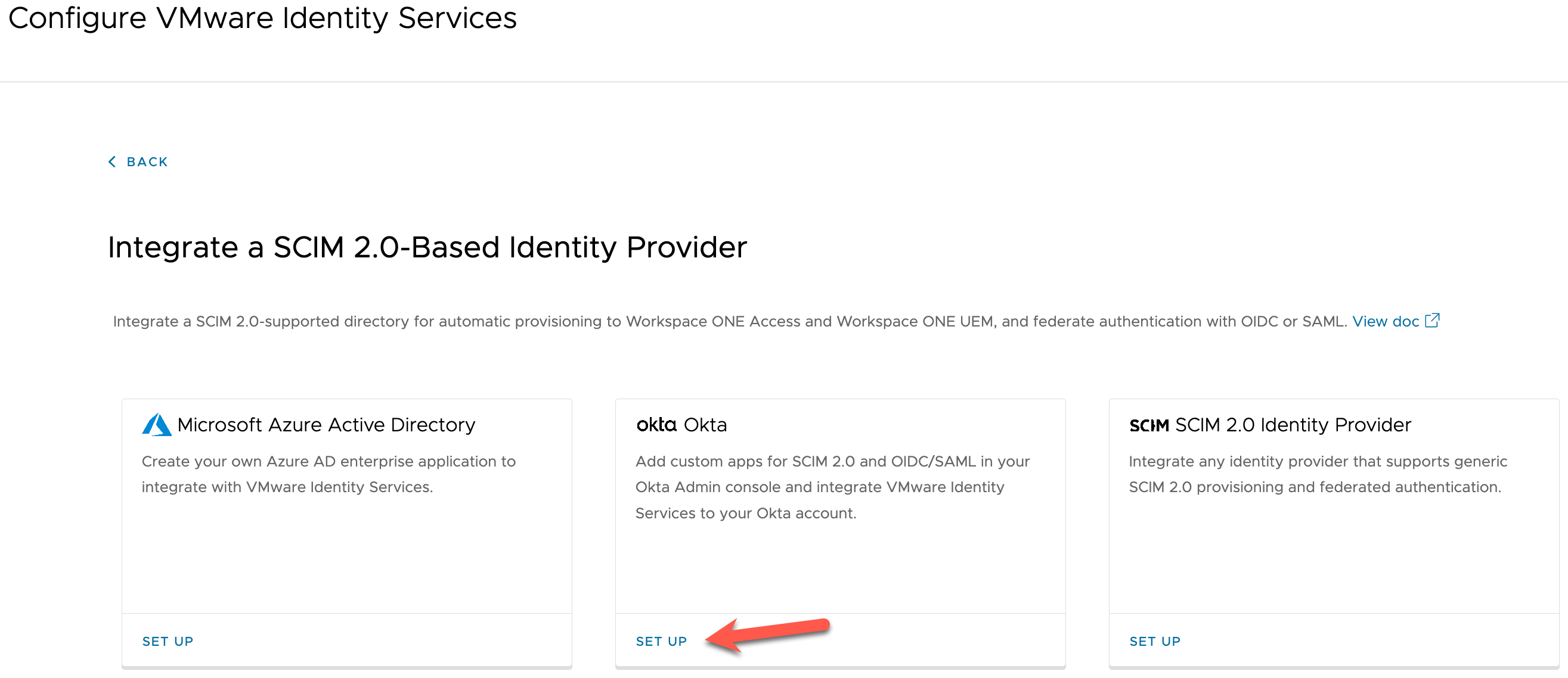Click the back chevron arrow icon
Viewport: 1568px width, 678px height.
(112, 161)
